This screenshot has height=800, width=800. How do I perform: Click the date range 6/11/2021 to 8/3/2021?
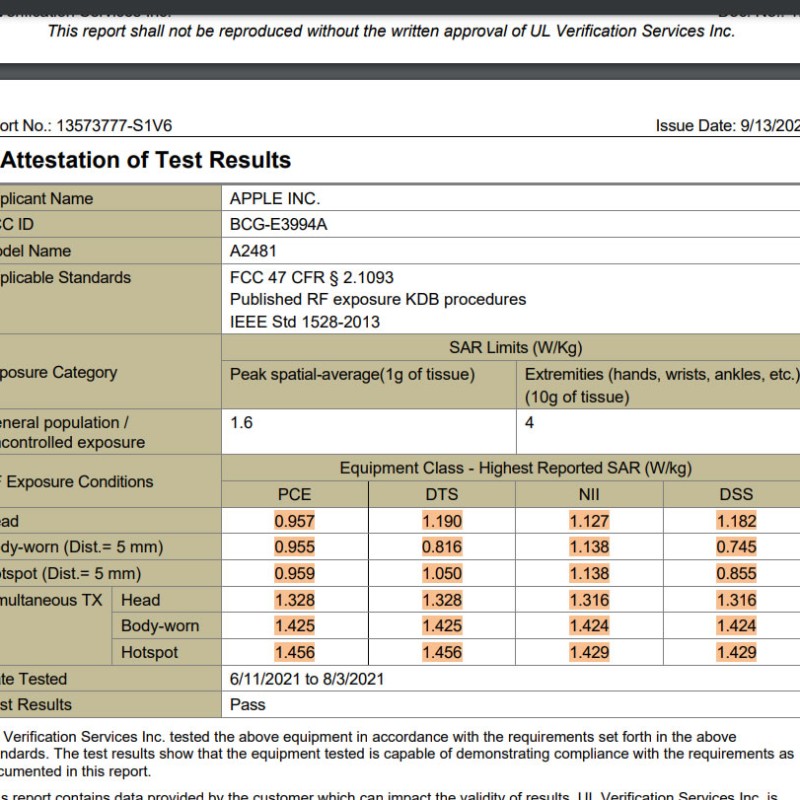[307, 678]
